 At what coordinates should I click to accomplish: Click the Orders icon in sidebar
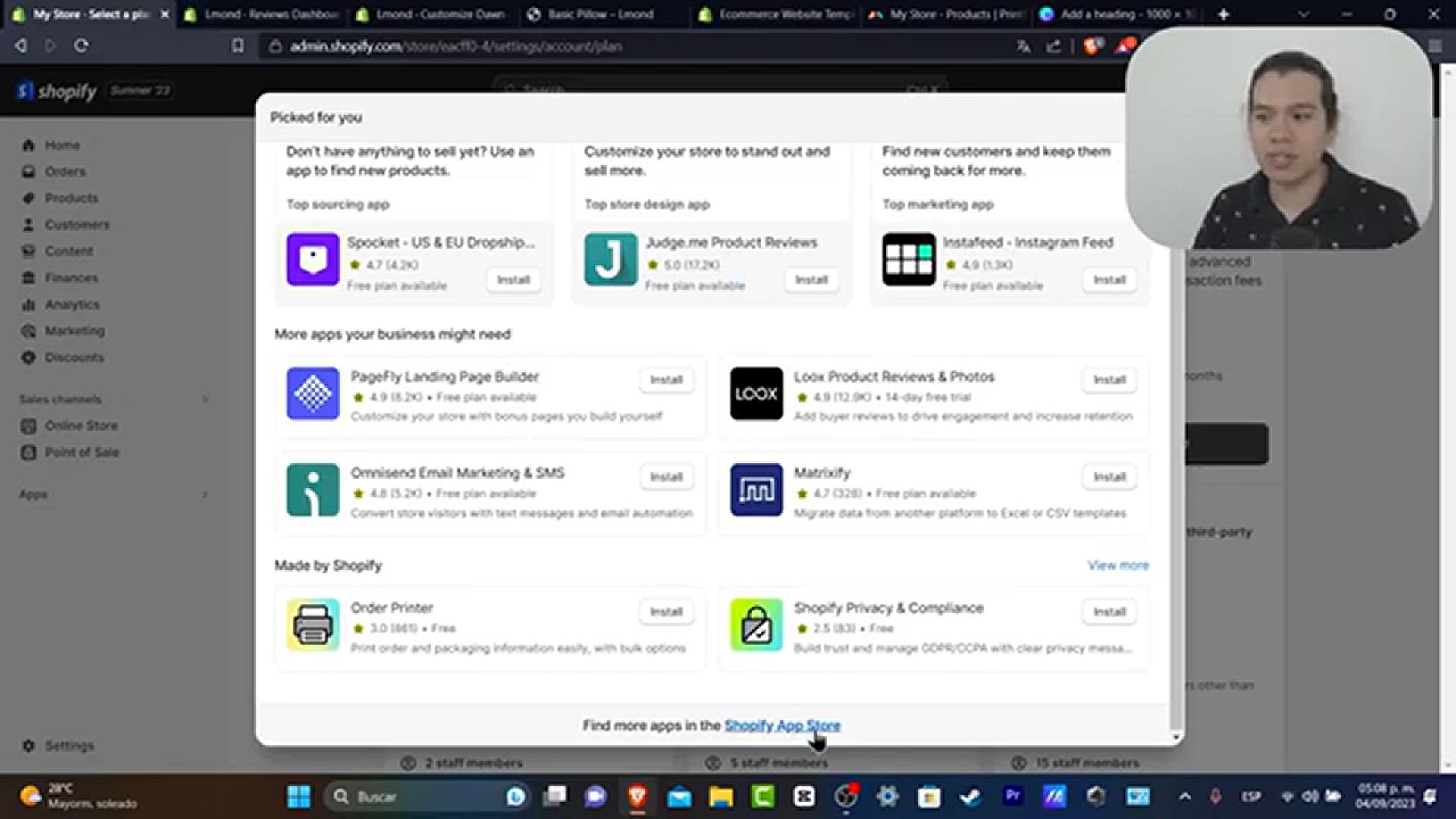29,171
